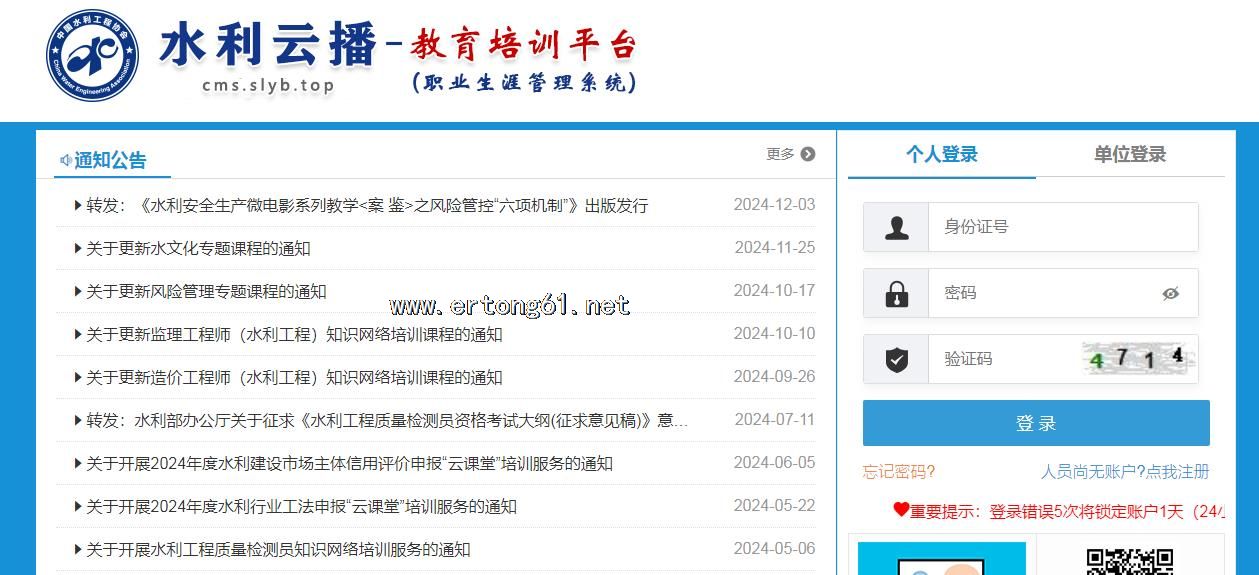Image resolution: width=1259 pixels, height=575 pixels.
Task: Click the user icon beside ID number field
Action: click(x=897, y=228)
